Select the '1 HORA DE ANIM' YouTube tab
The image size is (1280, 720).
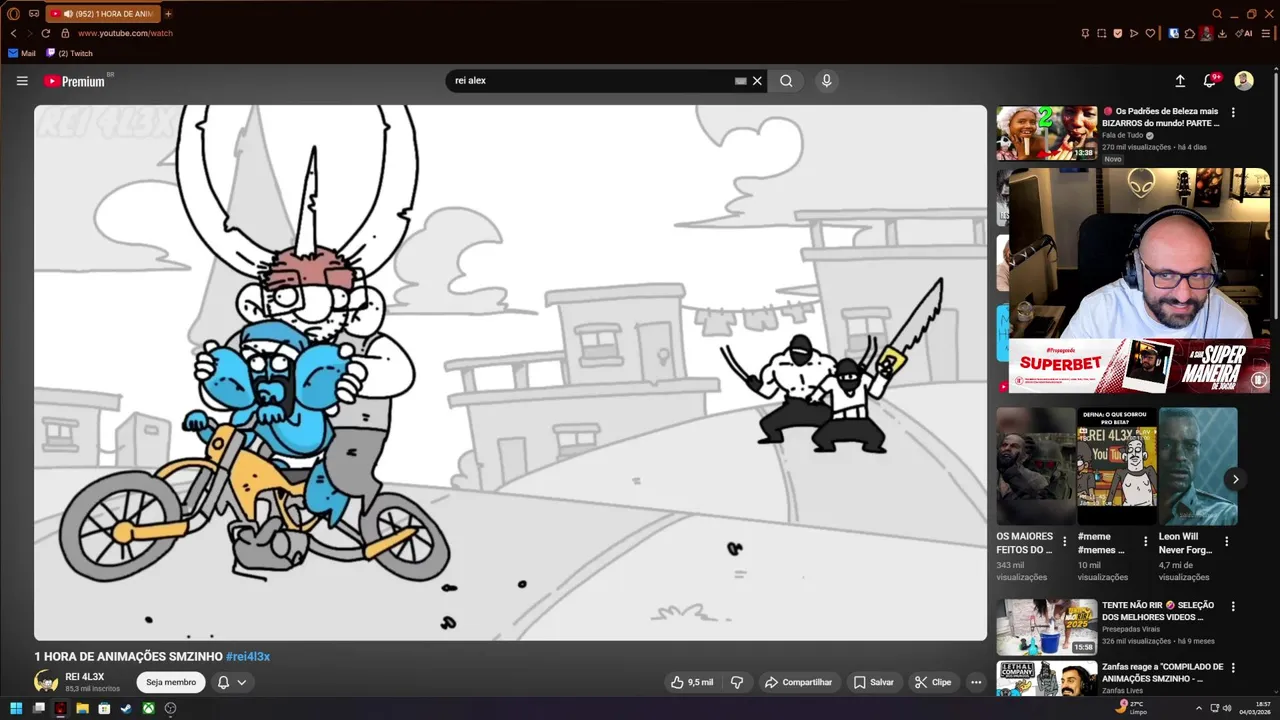tap(102, 14)
